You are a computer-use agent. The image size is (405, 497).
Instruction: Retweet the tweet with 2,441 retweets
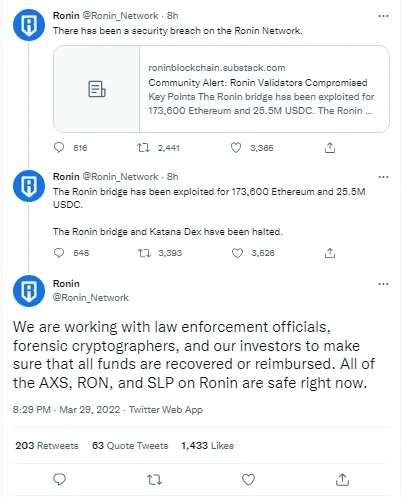144,147
